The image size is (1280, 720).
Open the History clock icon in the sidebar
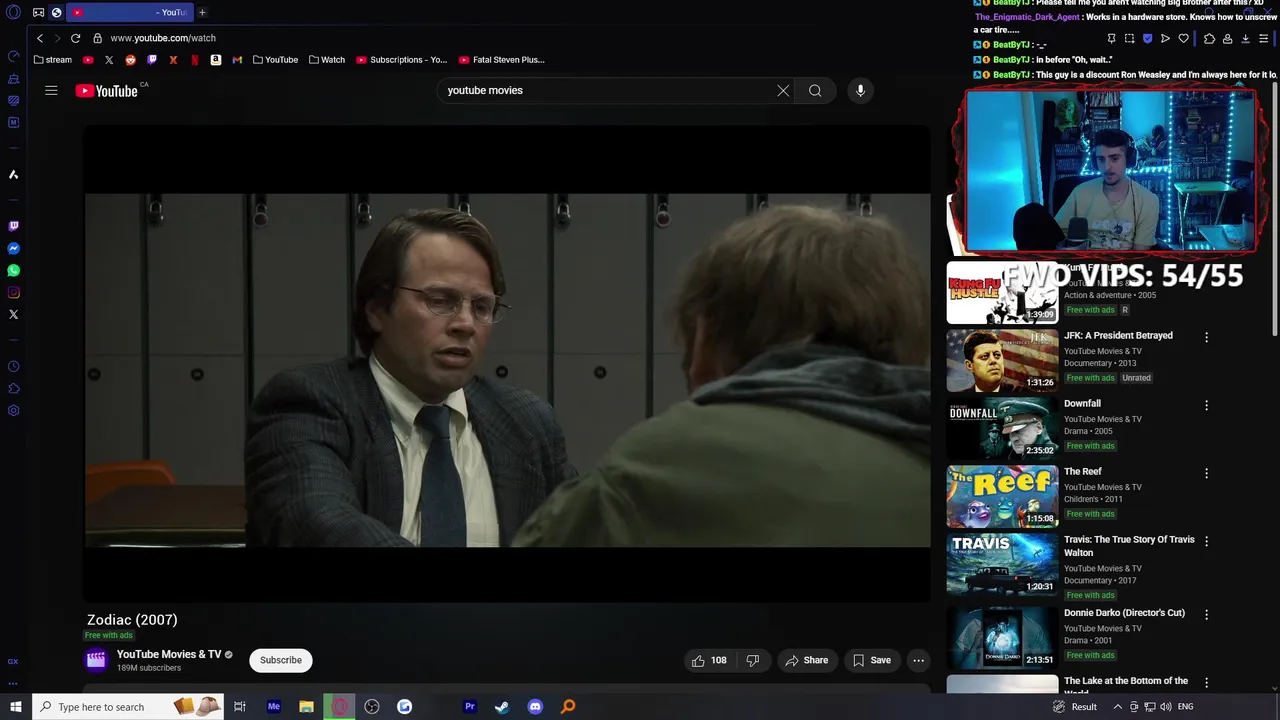click(x=13, y=367)
